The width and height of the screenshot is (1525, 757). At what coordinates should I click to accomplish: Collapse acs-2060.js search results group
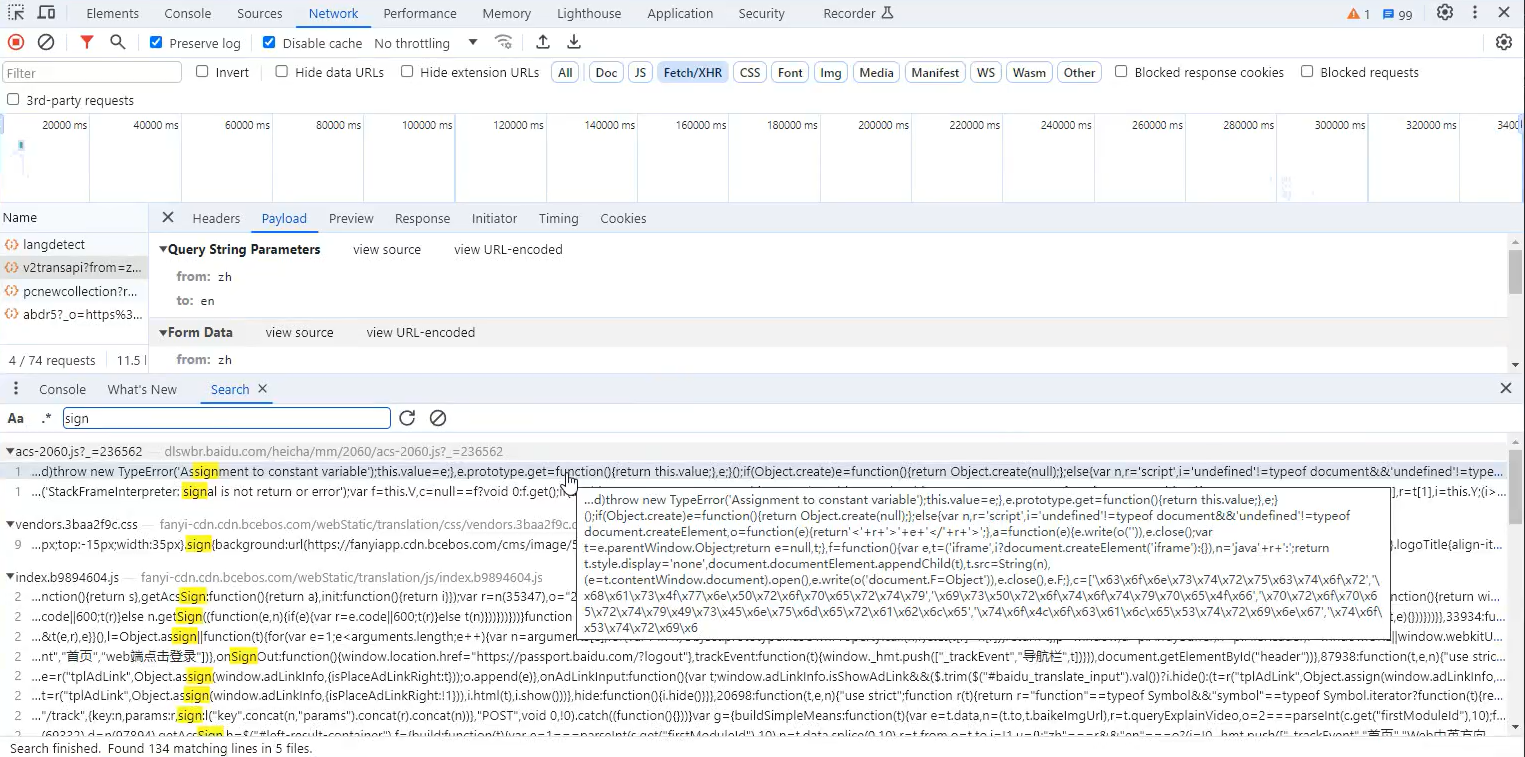10,452
